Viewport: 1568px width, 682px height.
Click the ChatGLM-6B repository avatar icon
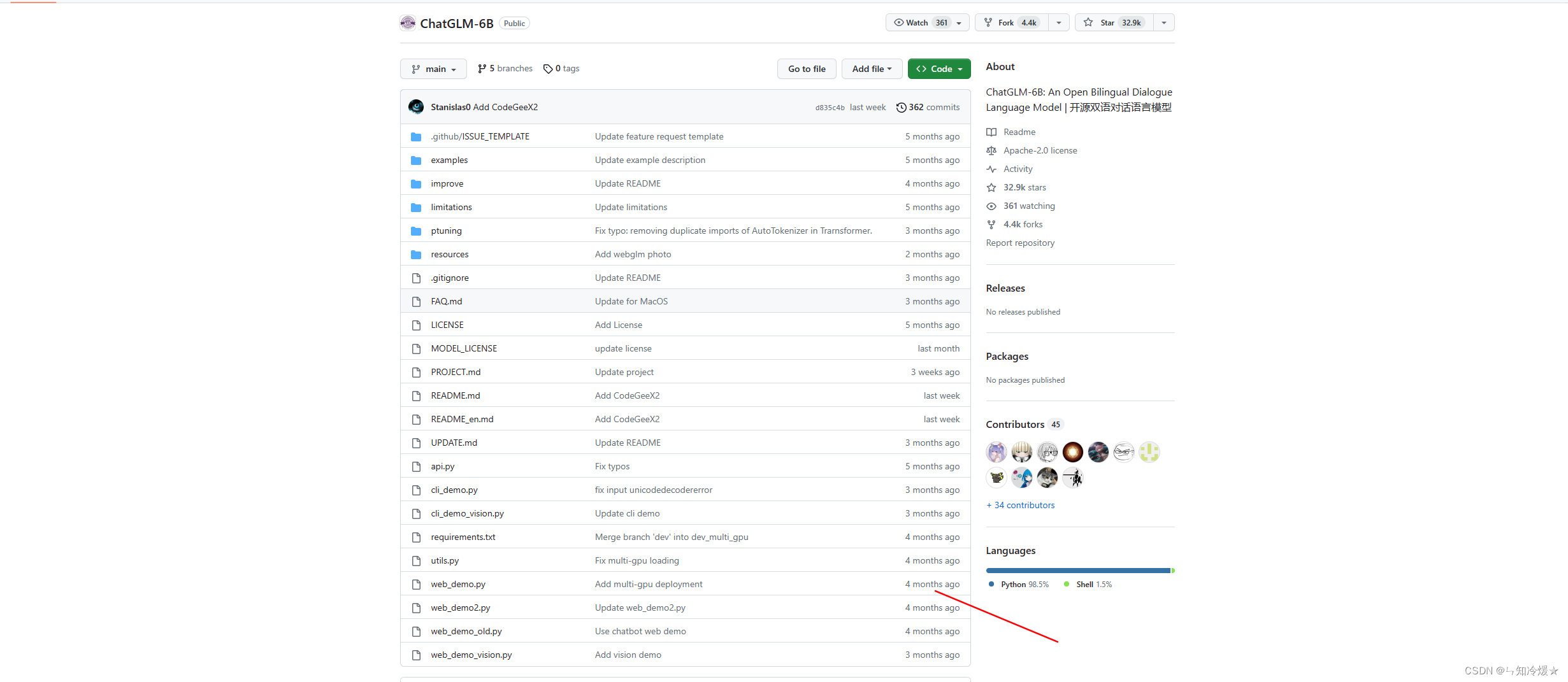point(408,24)
